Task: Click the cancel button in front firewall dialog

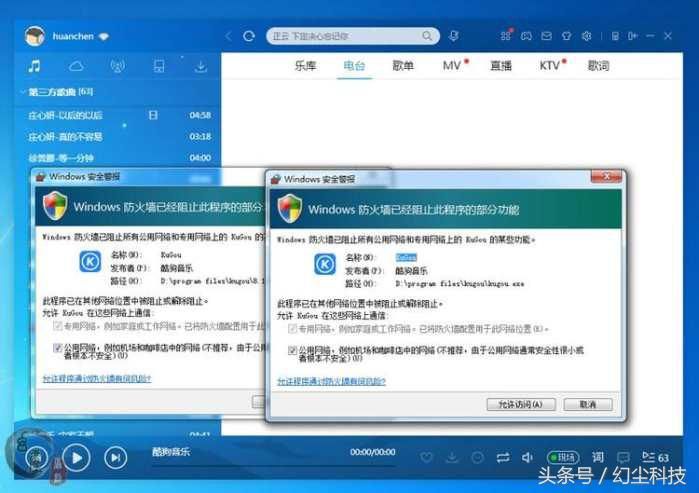Action: coord(588,404)
